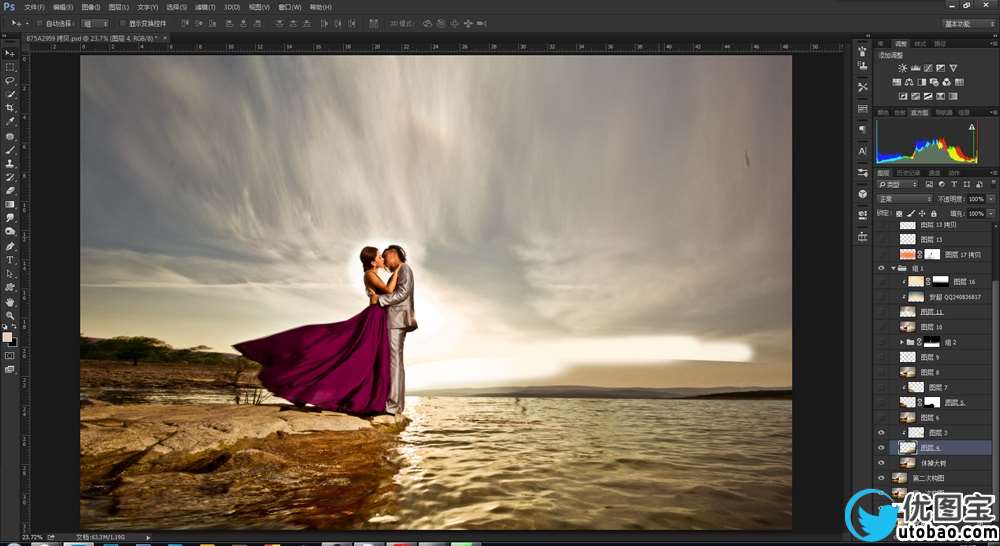Open the auto-select 组 dropdown

pos(95,24)
